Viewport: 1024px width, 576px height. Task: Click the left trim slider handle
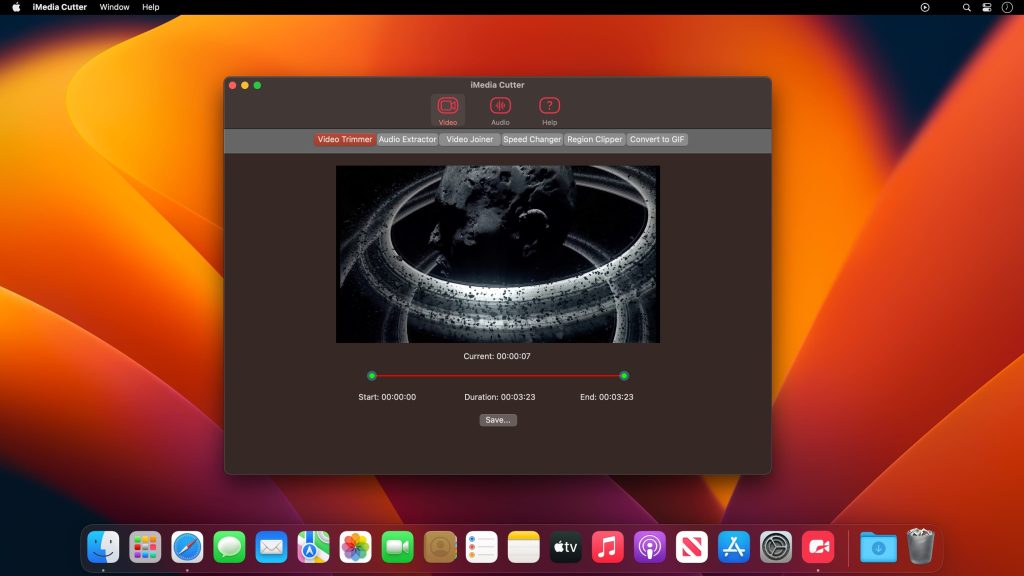click(372, 375)
